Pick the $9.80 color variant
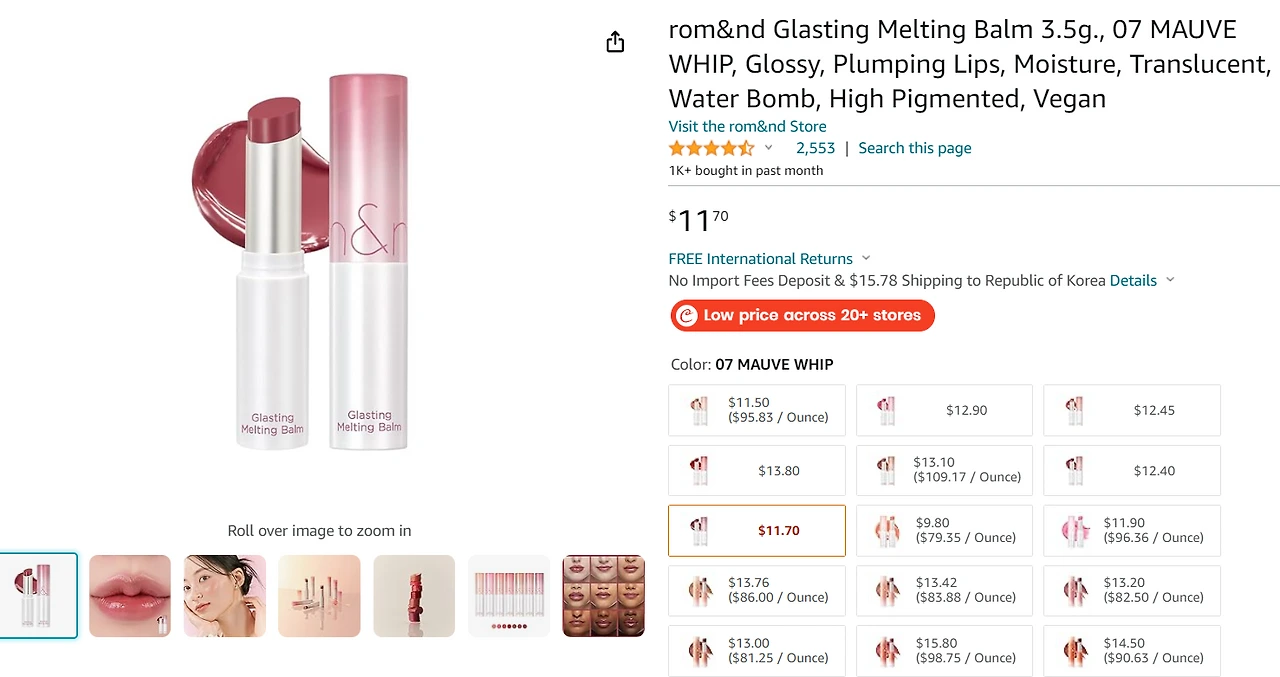The width and height of the screenshot is (1280, 677). click(944, 530)
